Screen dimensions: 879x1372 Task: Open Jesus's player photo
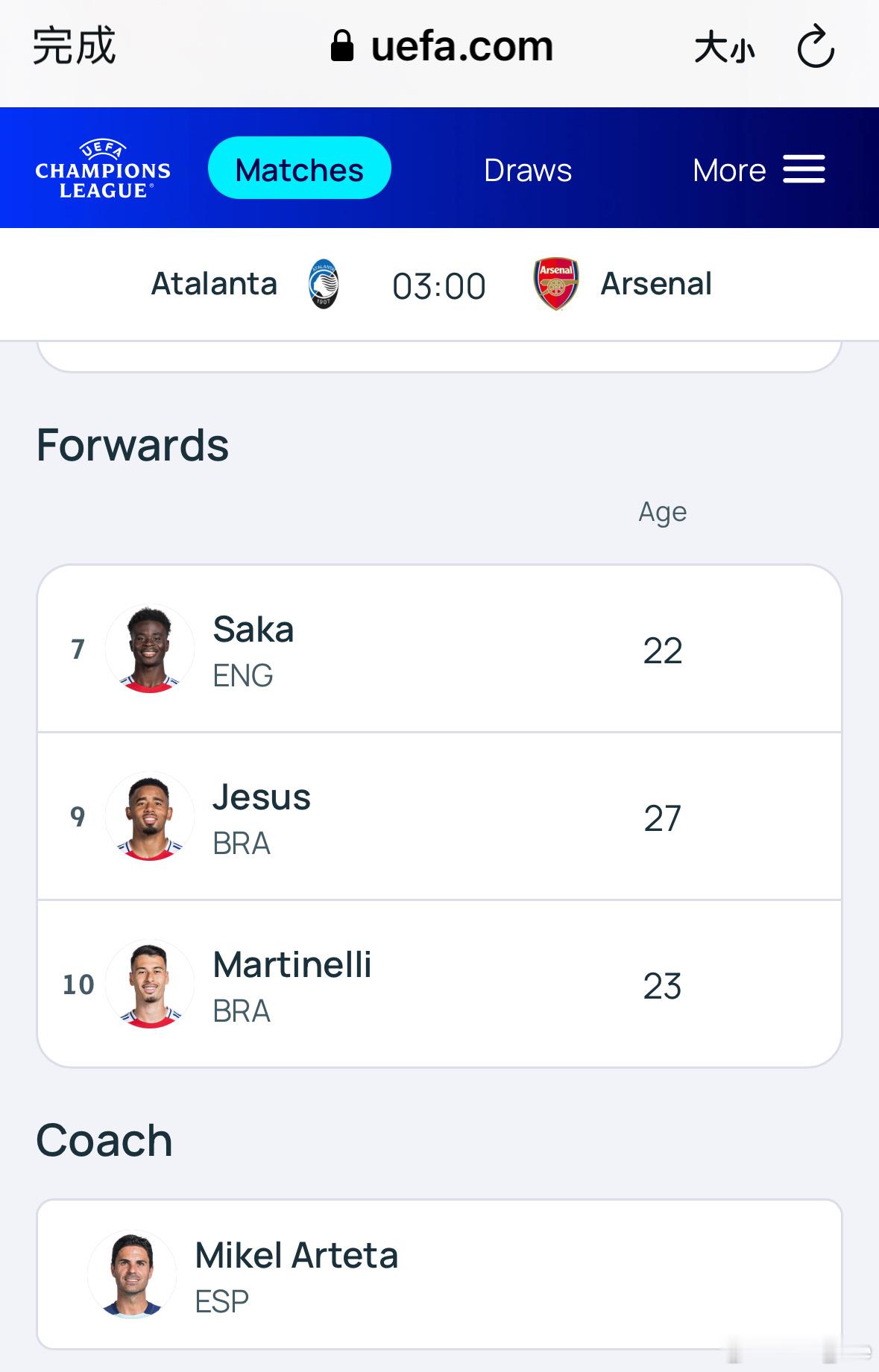tap(150, 816)
